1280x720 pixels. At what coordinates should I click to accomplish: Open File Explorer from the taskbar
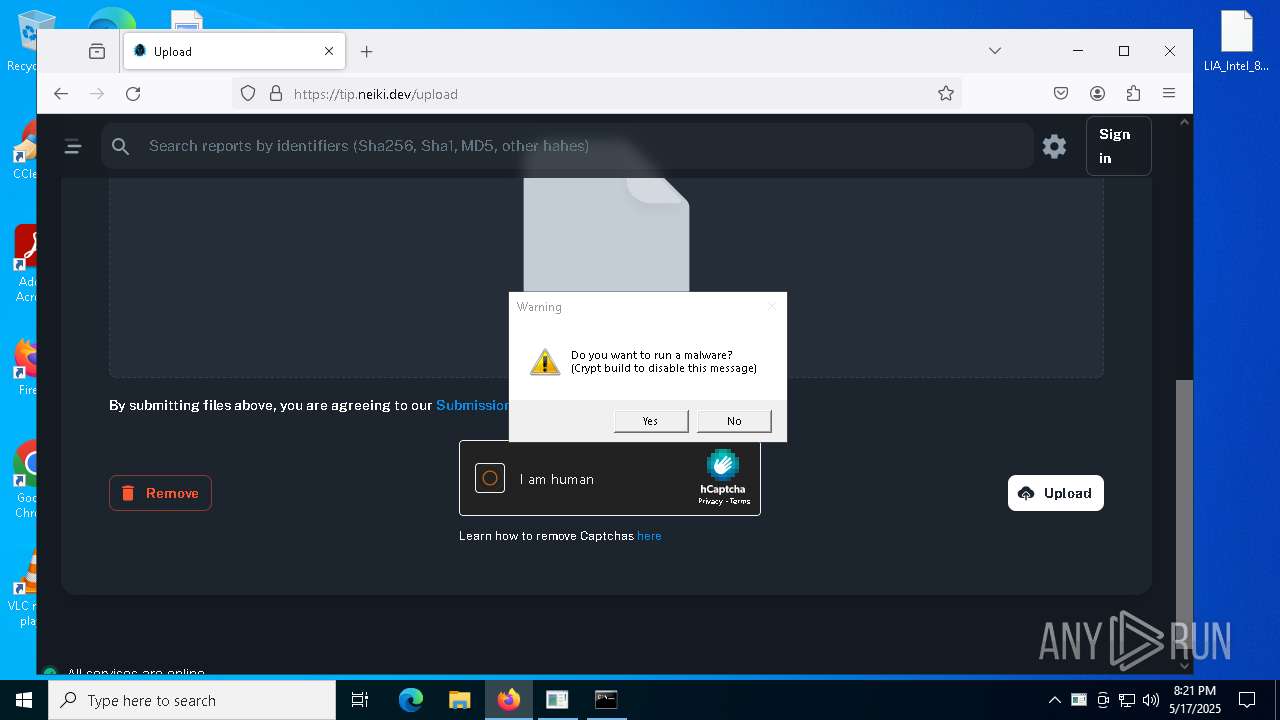(459, 700)
